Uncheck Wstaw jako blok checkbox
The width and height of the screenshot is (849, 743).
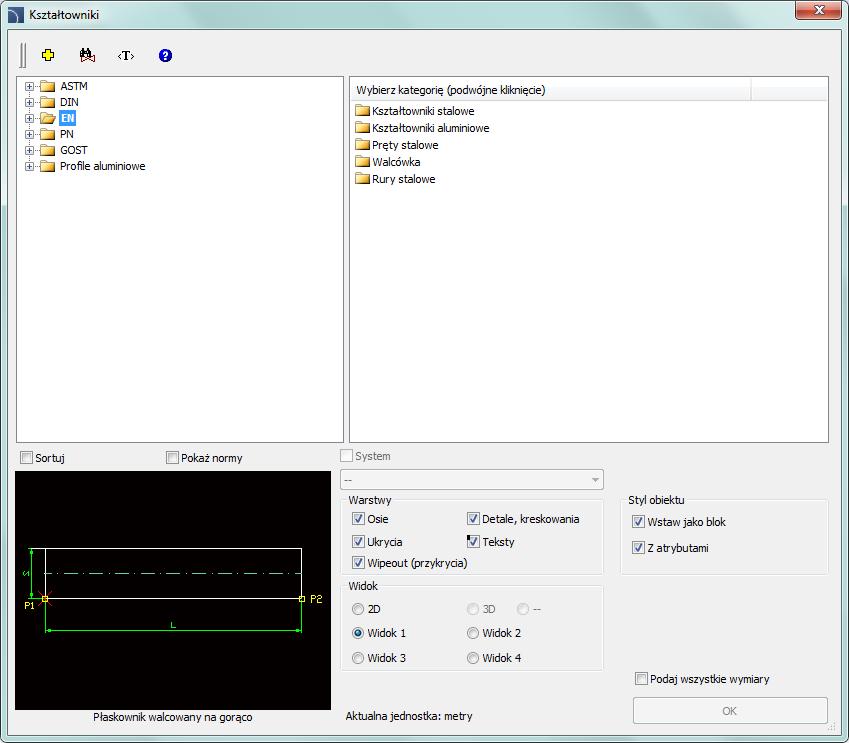(x=638, y=522)
